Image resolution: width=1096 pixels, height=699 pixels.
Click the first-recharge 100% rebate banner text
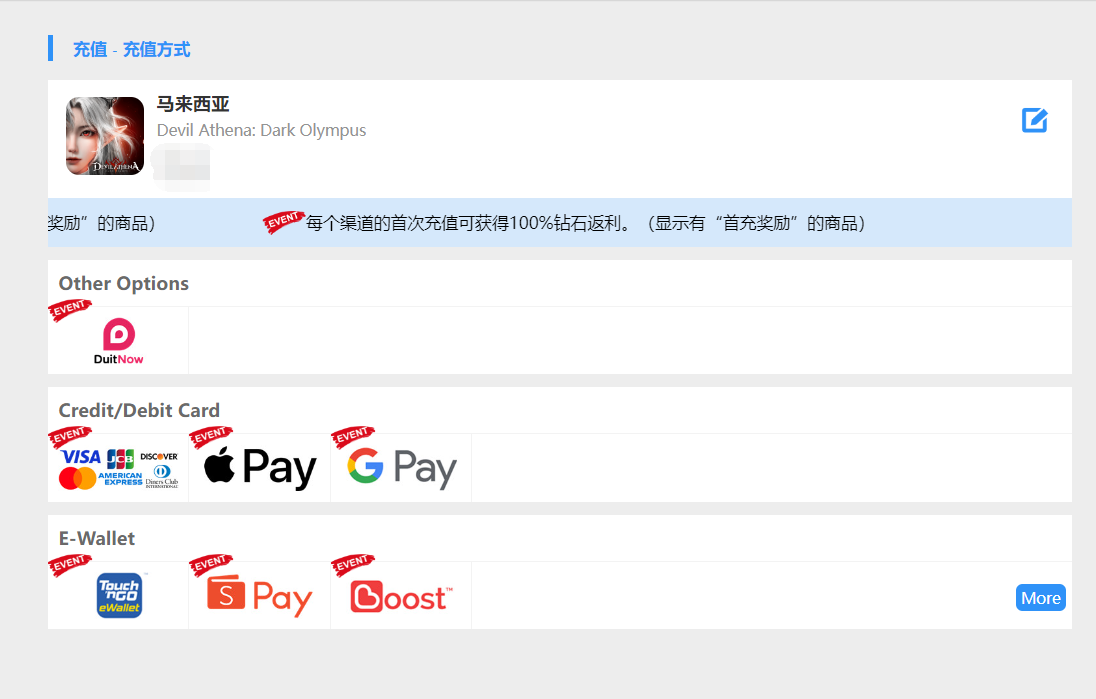[x=586, y=223]
